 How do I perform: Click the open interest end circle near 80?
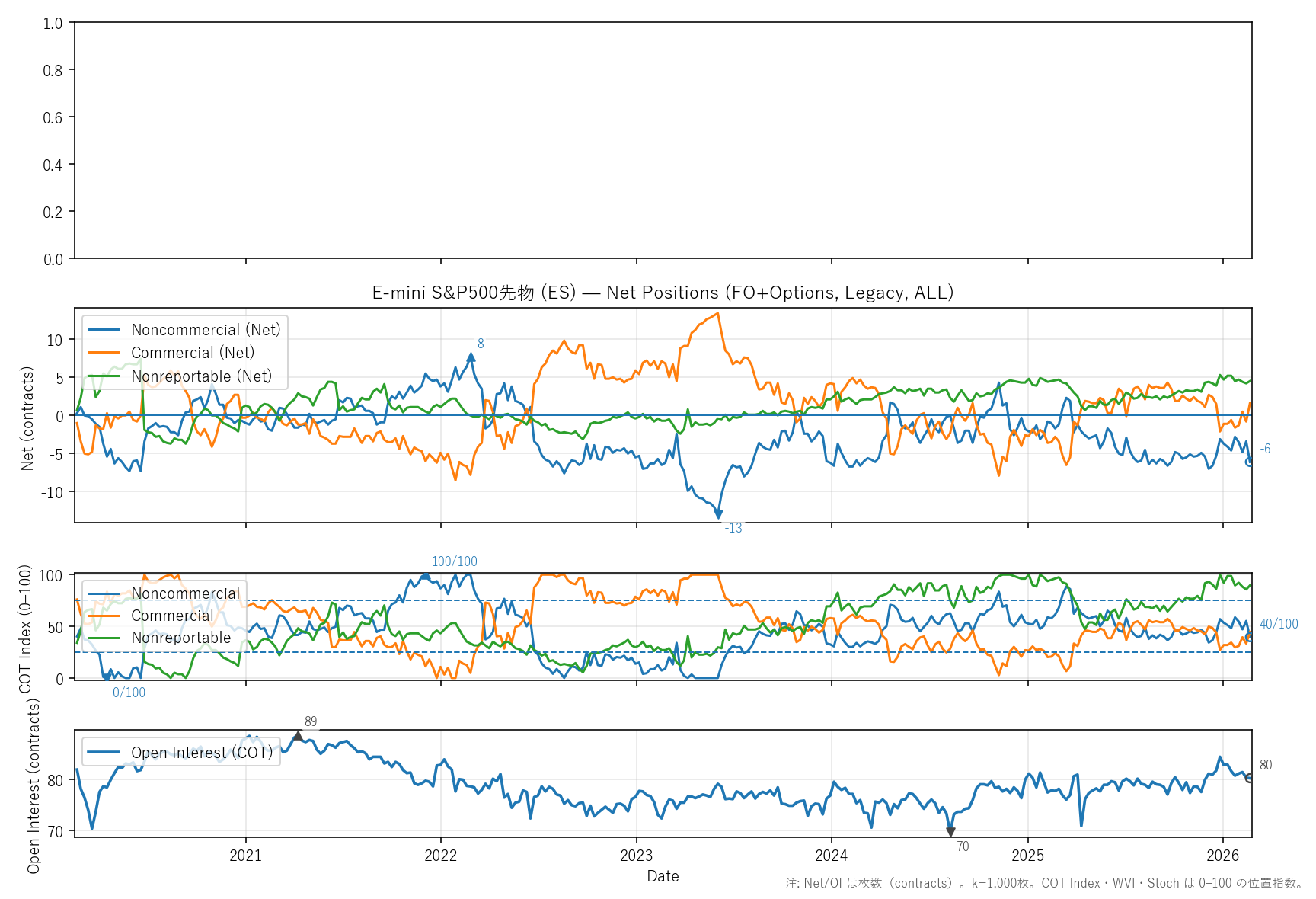pyautogui.click(x=1249, y=778)
